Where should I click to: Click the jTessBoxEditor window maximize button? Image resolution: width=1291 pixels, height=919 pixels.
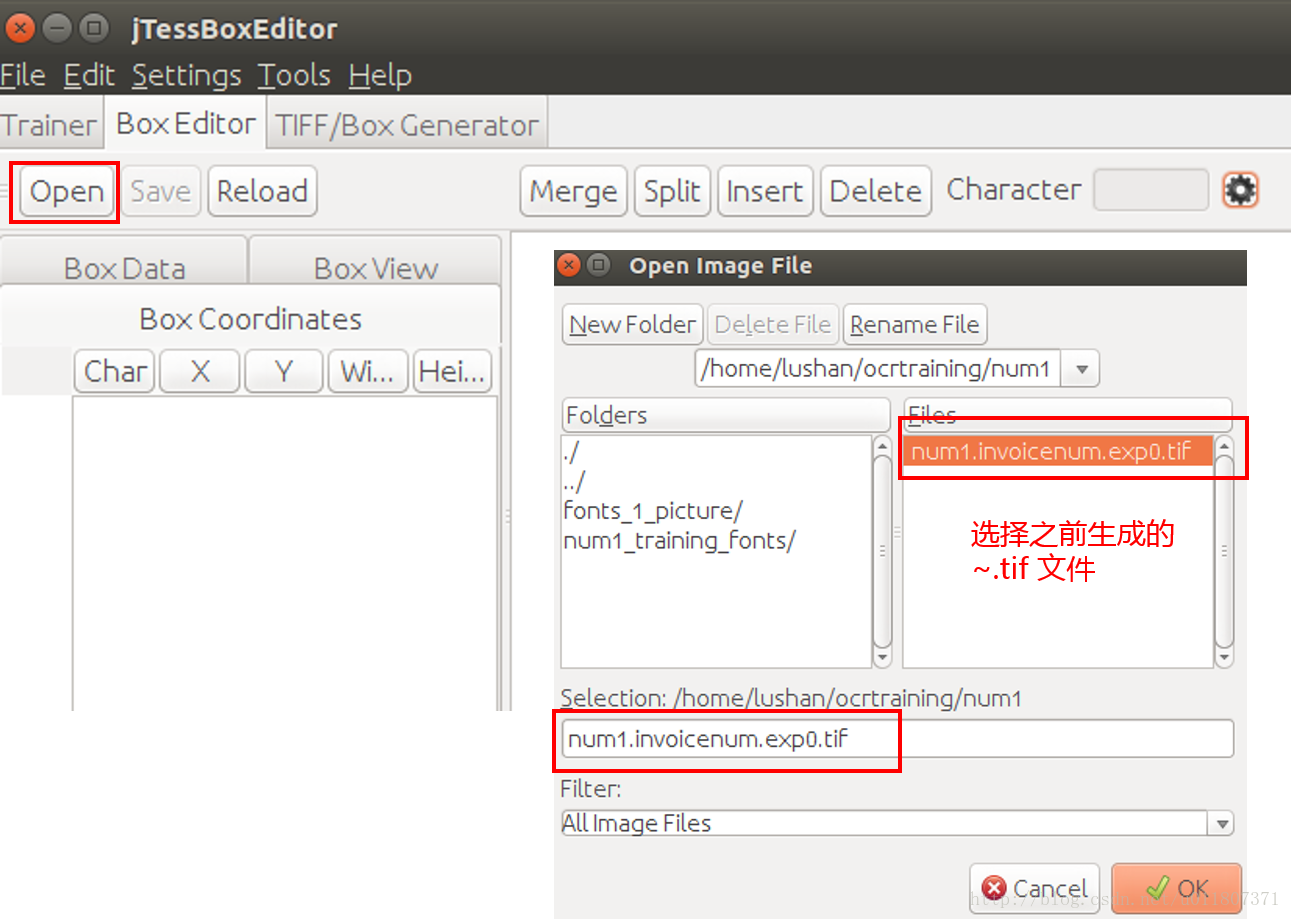click(x=94, y=28)
